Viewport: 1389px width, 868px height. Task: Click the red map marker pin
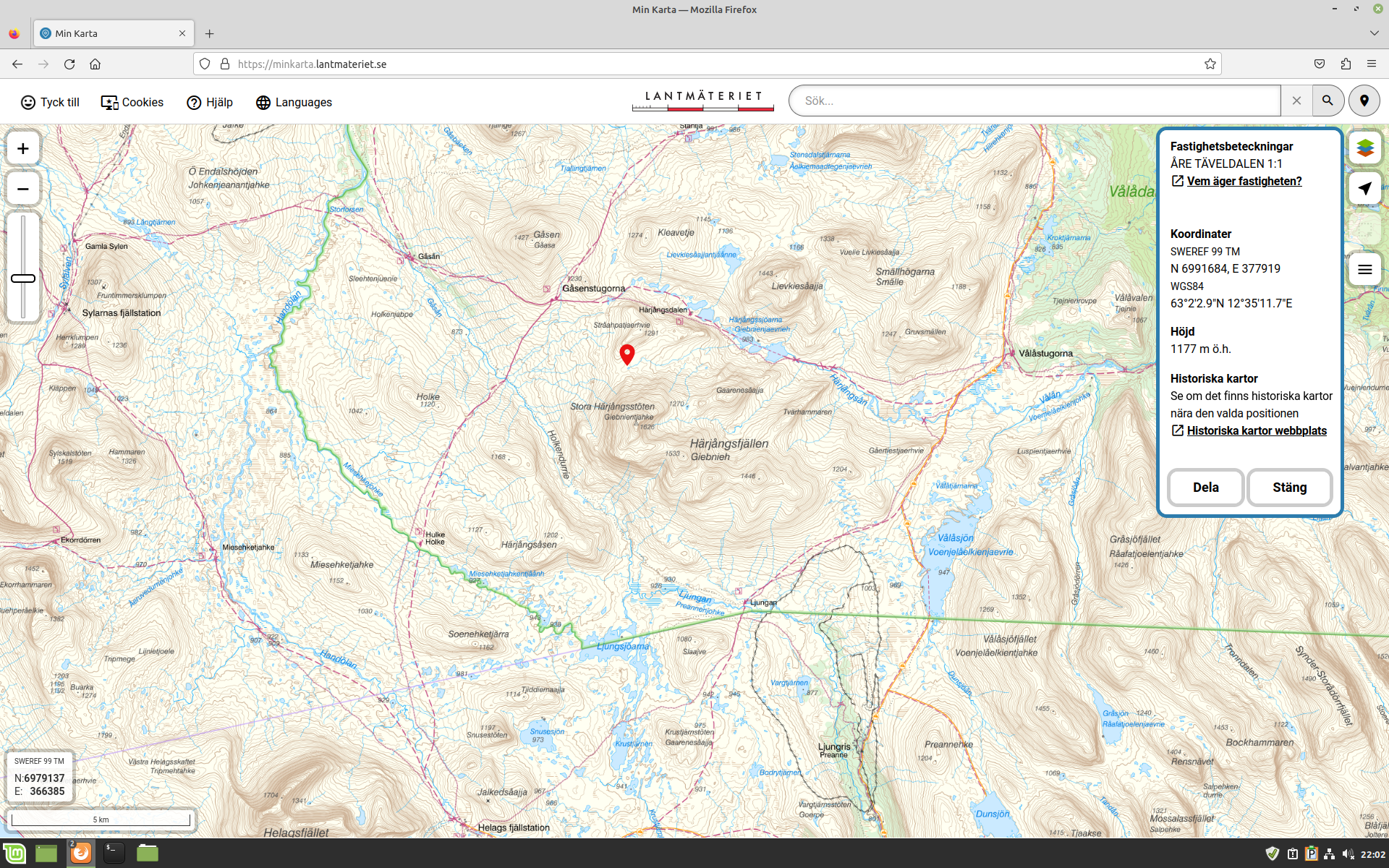coord(627,354)
